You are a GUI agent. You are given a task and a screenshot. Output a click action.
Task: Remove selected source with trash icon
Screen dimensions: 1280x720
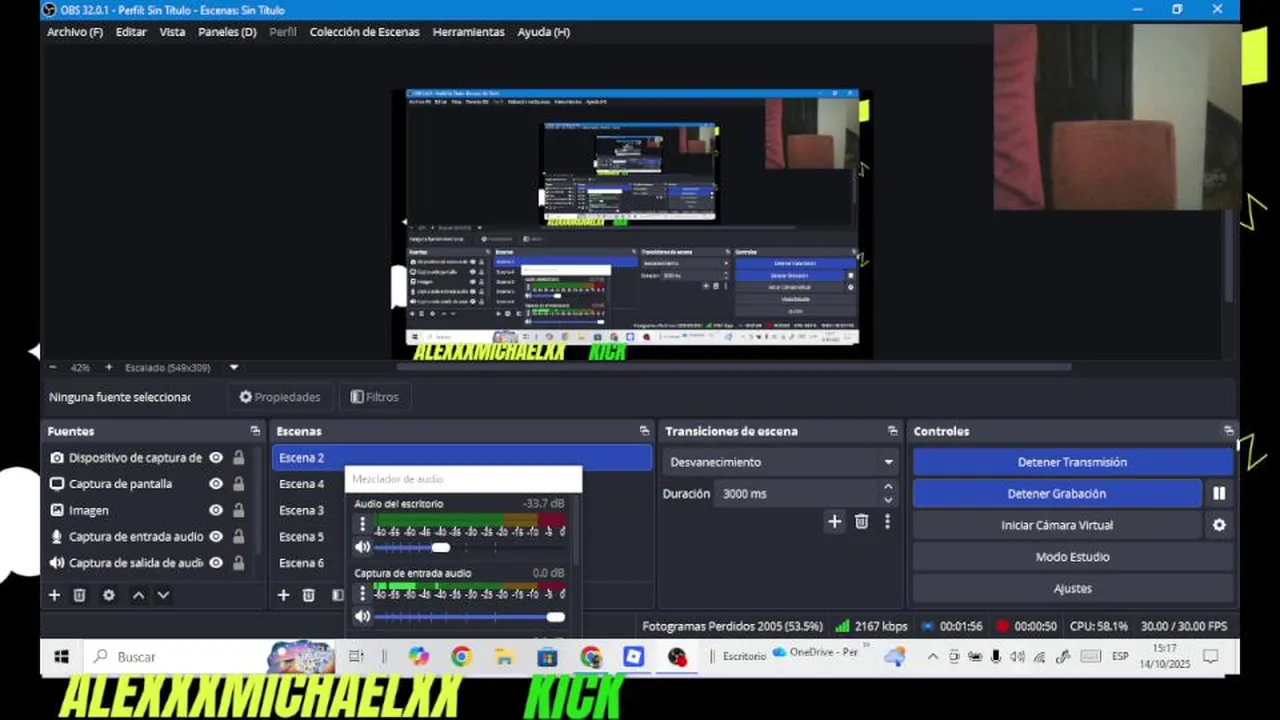(80, 595)
